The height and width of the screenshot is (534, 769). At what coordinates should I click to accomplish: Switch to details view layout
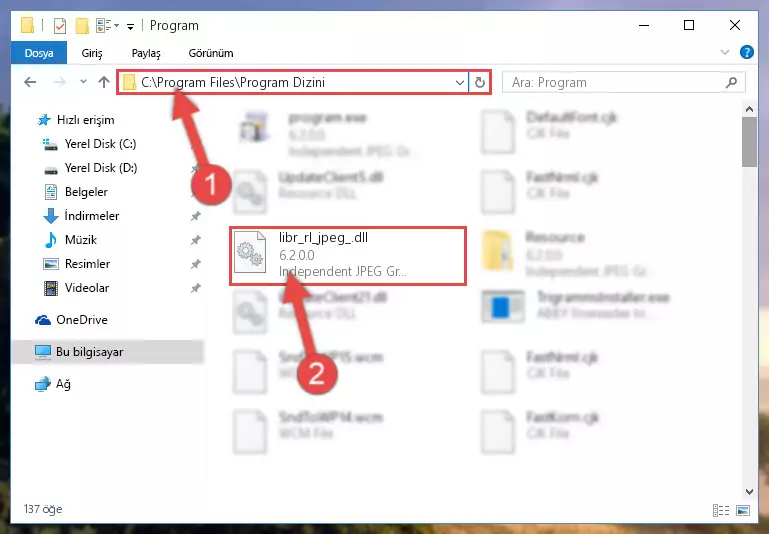coord(721,510)
